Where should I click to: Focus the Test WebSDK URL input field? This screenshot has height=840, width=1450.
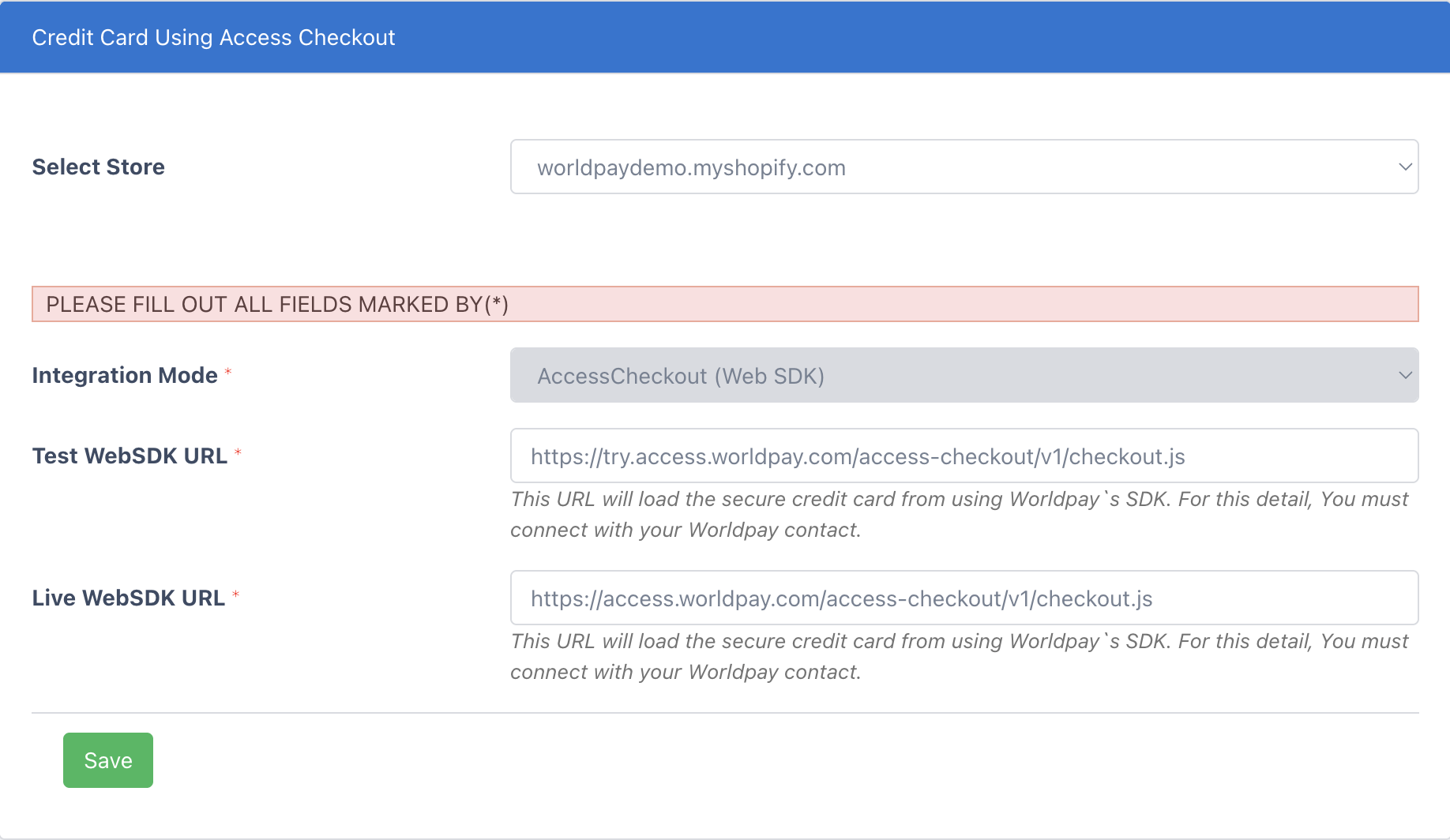pos(964,456)
